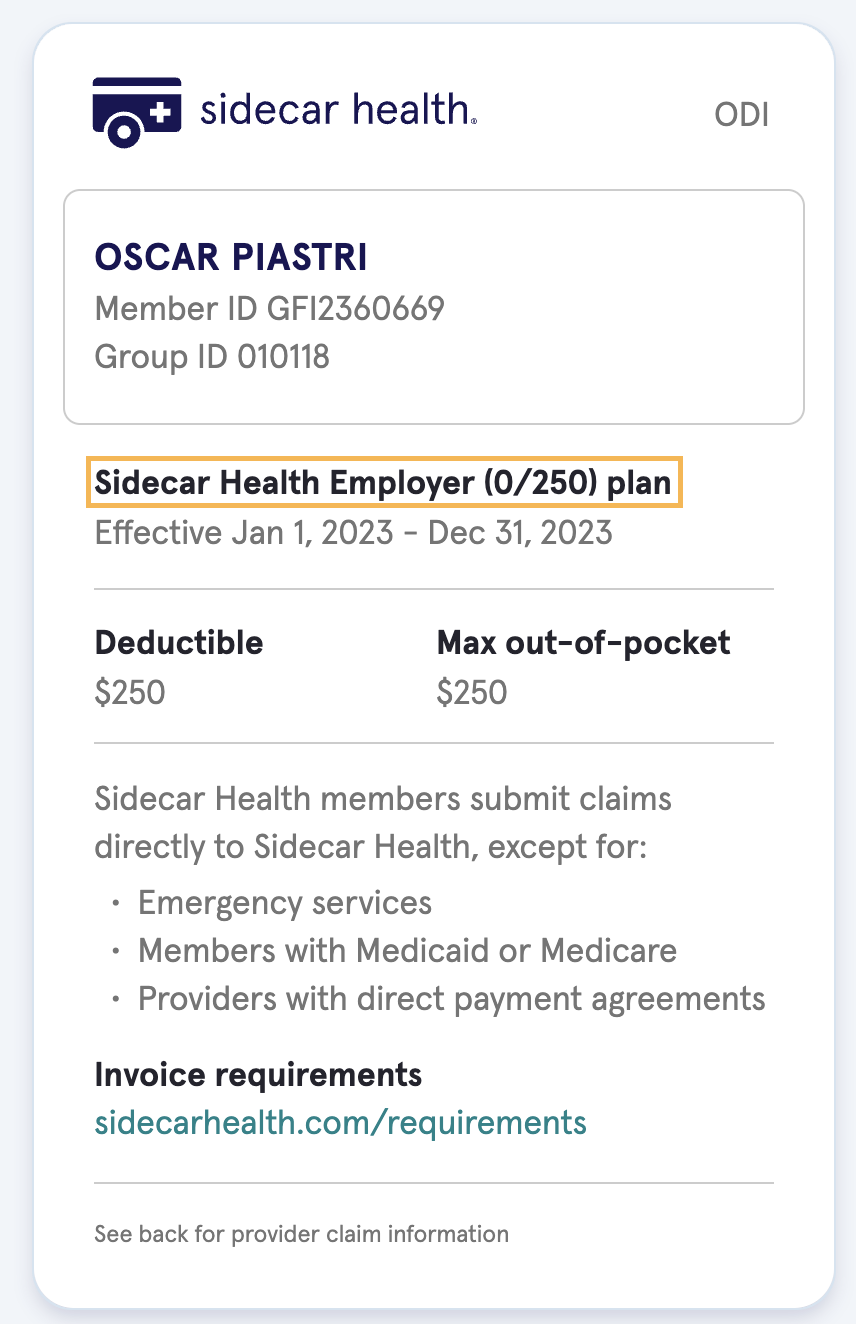Viewport: 856px width, 1324px height.
Task: Click the Max out-of-pocket heading
Action: point(584,642)
